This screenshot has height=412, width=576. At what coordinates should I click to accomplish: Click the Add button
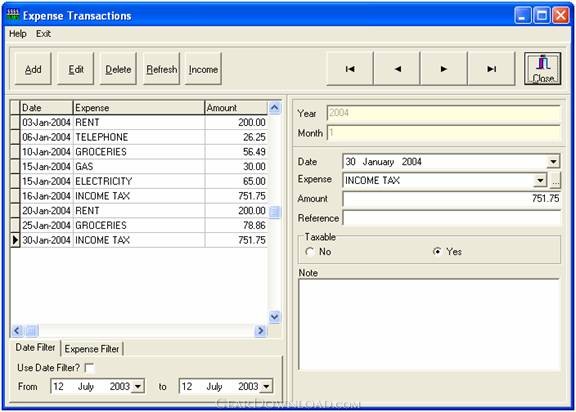[x=33, y=69]
